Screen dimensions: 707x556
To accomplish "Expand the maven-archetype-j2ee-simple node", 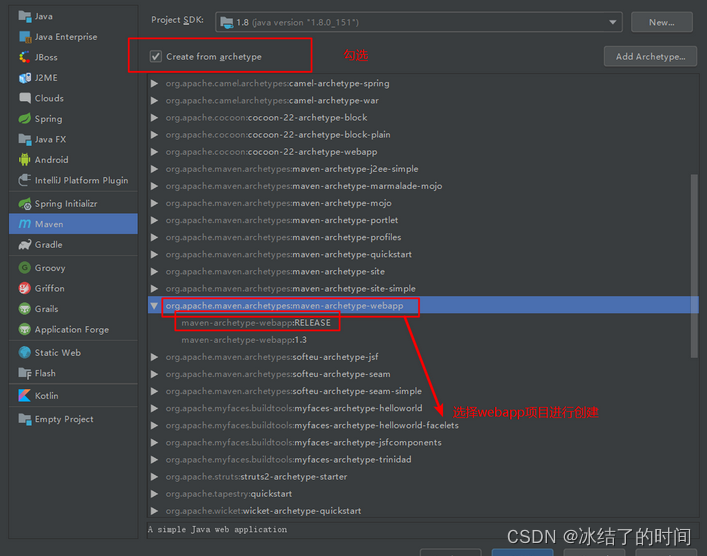I will 154,169.
